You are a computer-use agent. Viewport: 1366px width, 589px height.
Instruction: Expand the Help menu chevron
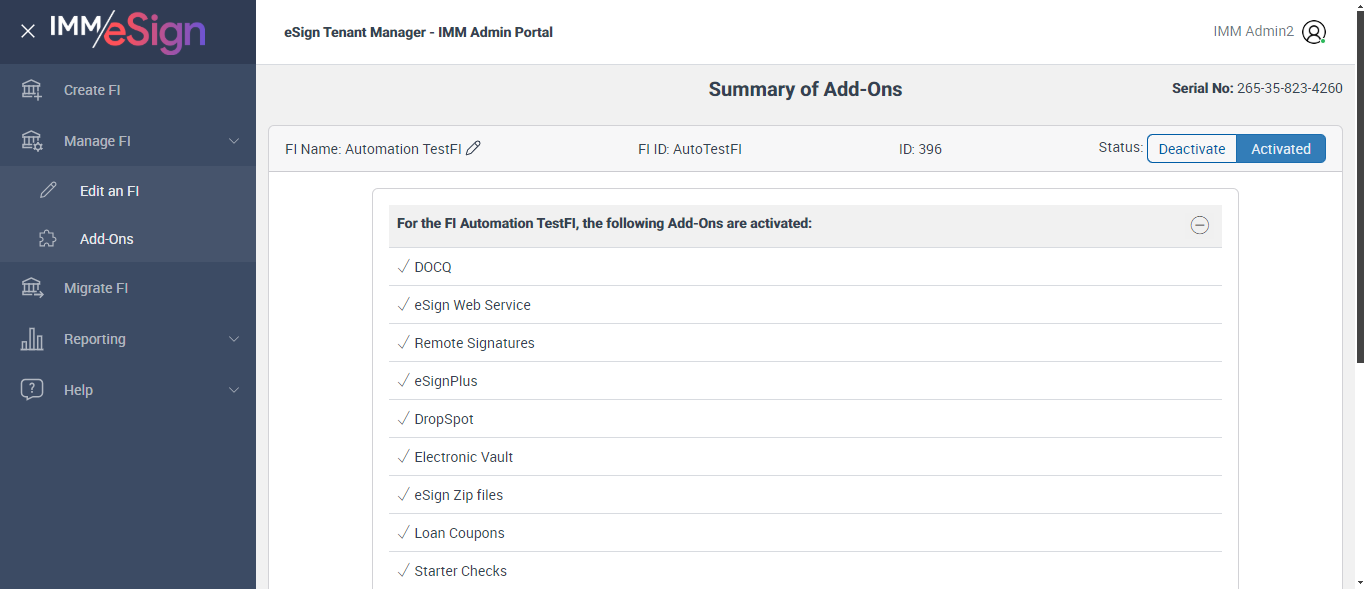(234, 390)
